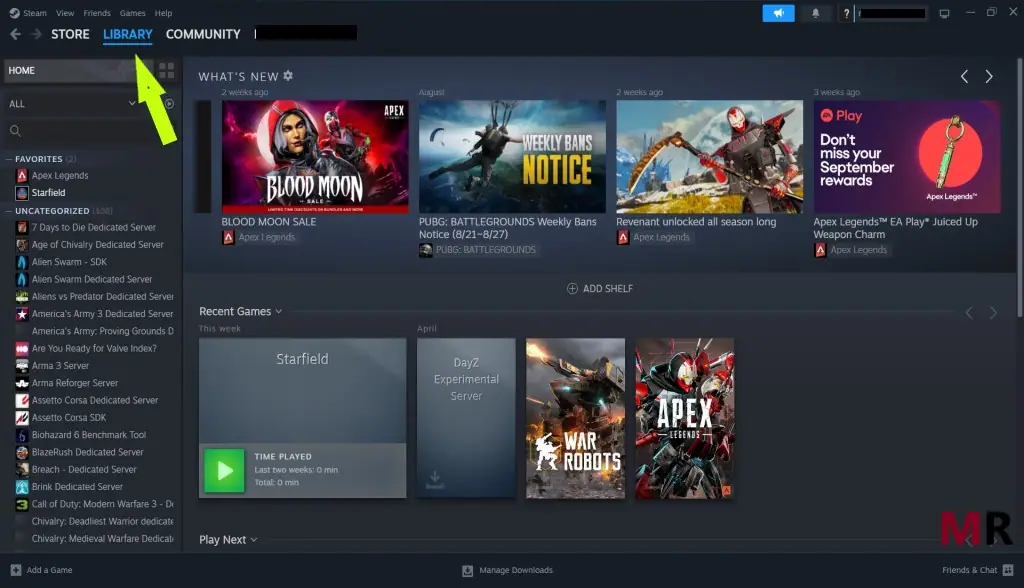Open the View menu
This screenshot has width=1024, height=588.
point(65,13)
